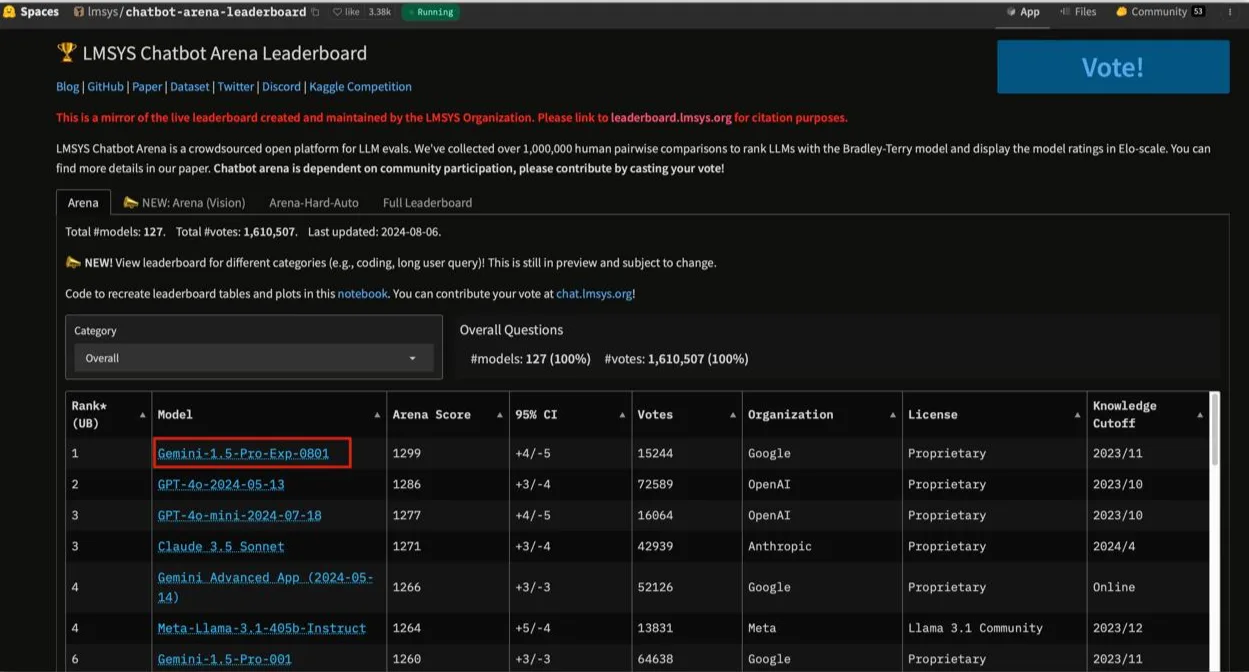Screen dimensions: 1249x672
Task: Open the Full Leaderboard tab
Action: pyautogui.click(x=427, y=202)
